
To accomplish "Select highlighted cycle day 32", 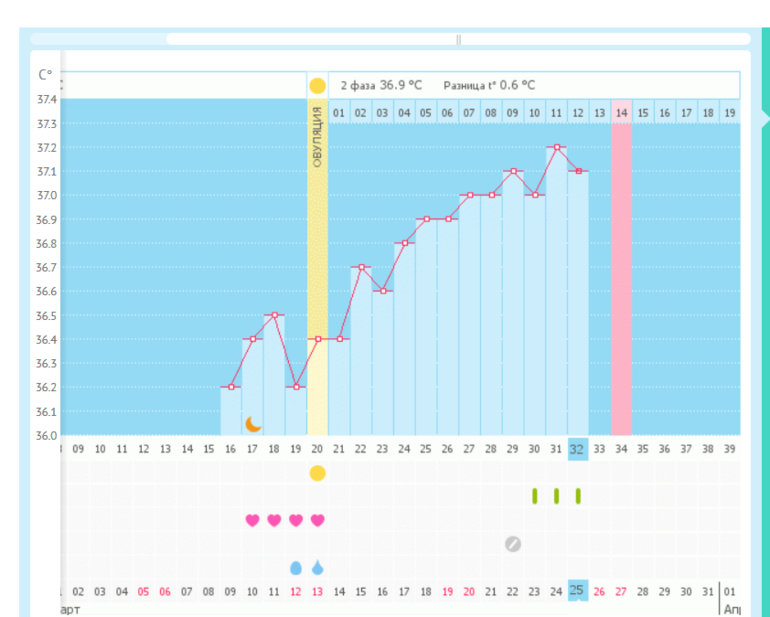I will tap(577, 449).
